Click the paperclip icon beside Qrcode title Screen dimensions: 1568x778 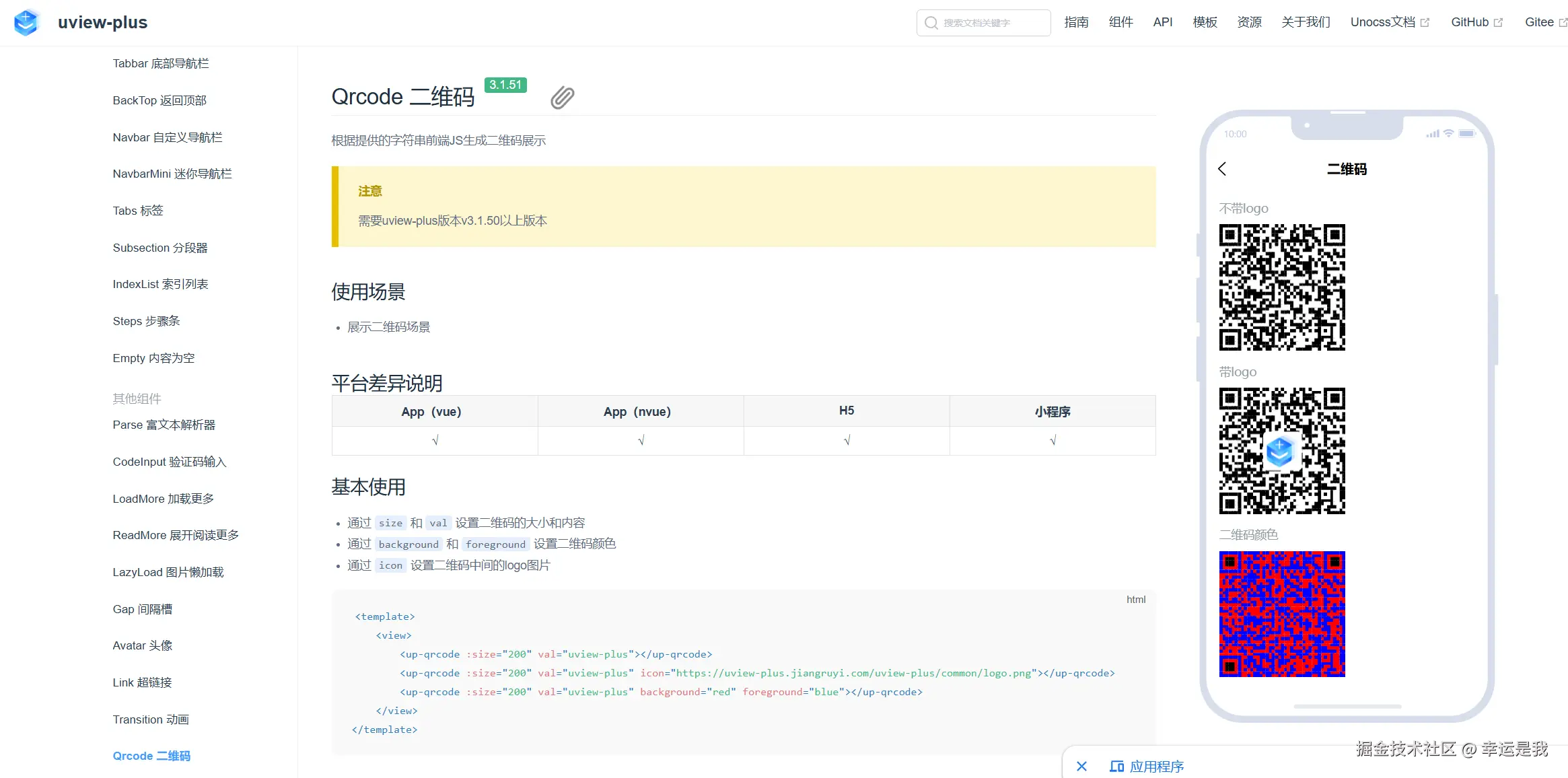[562, 98]
